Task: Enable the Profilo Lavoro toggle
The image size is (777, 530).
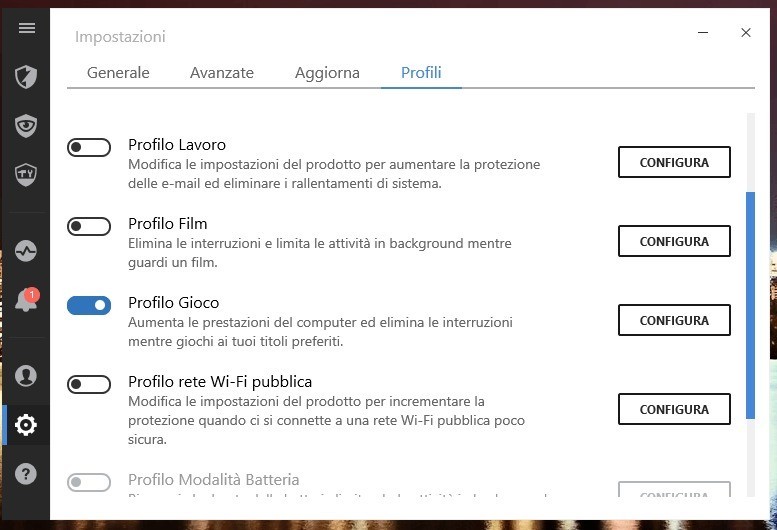Action: pyautogui.click(x=89, y=148)
